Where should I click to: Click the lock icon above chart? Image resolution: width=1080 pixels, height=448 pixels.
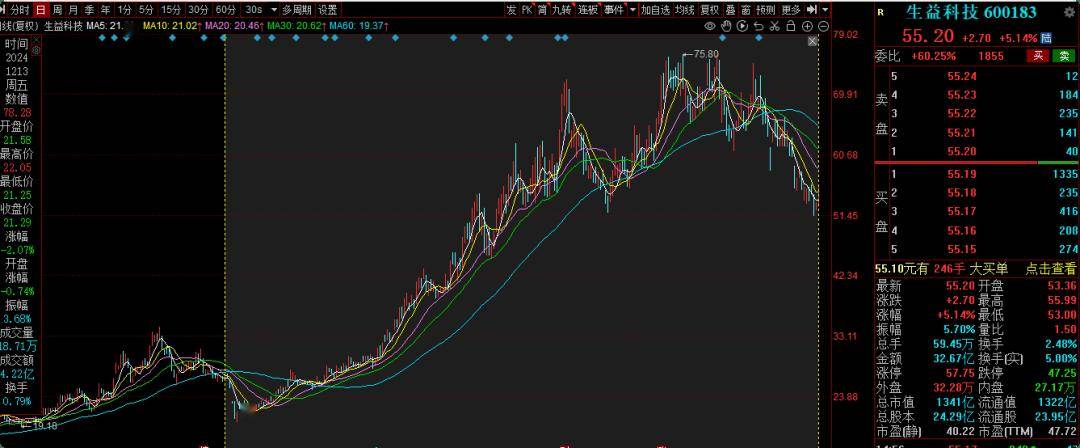(790, 26)
